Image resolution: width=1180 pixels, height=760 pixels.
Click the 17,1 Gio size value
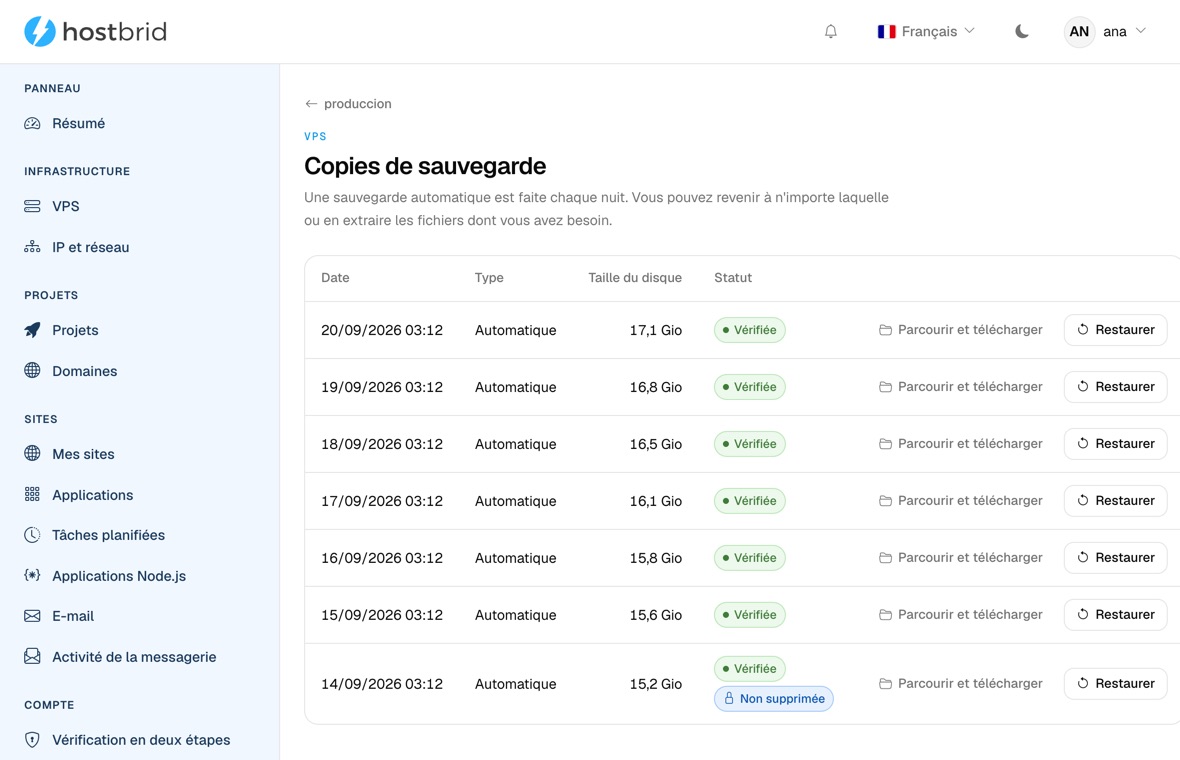click(x=655, y=330)
